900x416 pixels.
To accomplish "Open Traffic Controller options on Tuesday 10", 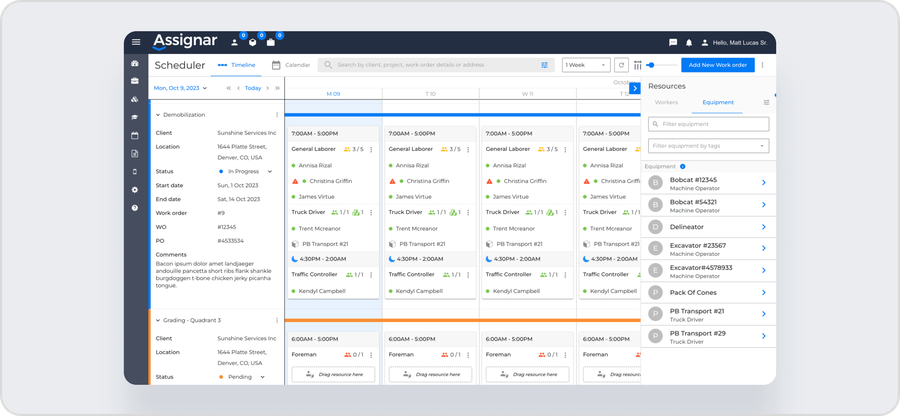I will click(x=468, y=275).
